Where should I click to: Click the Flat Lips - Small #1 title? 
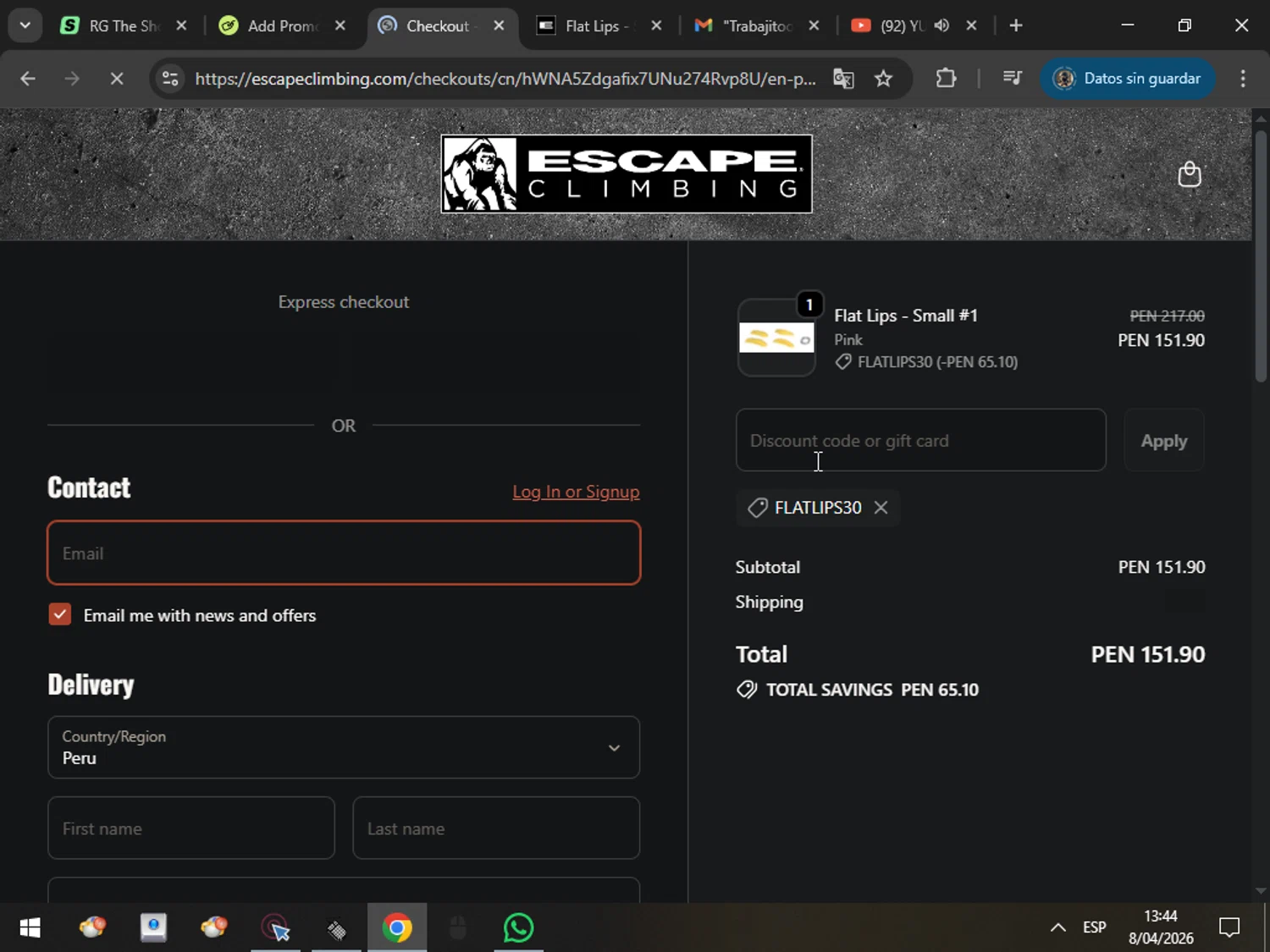click(906, 316)
